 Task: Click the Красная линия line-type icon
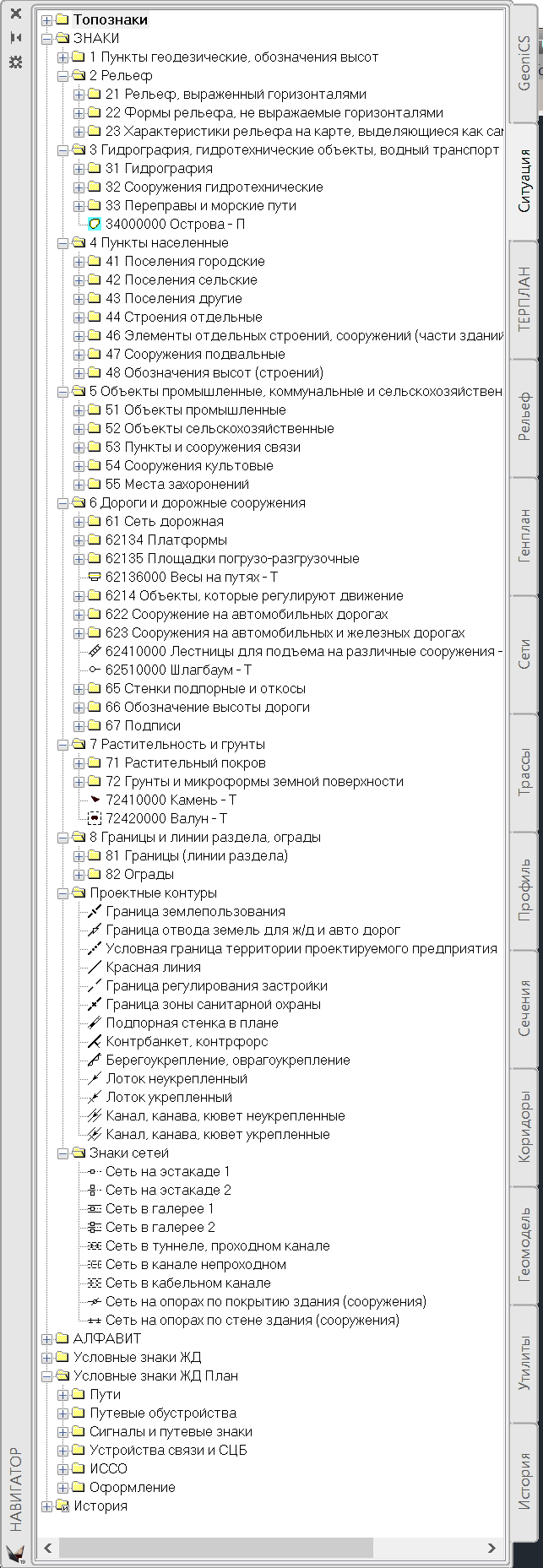click(95, 968)
